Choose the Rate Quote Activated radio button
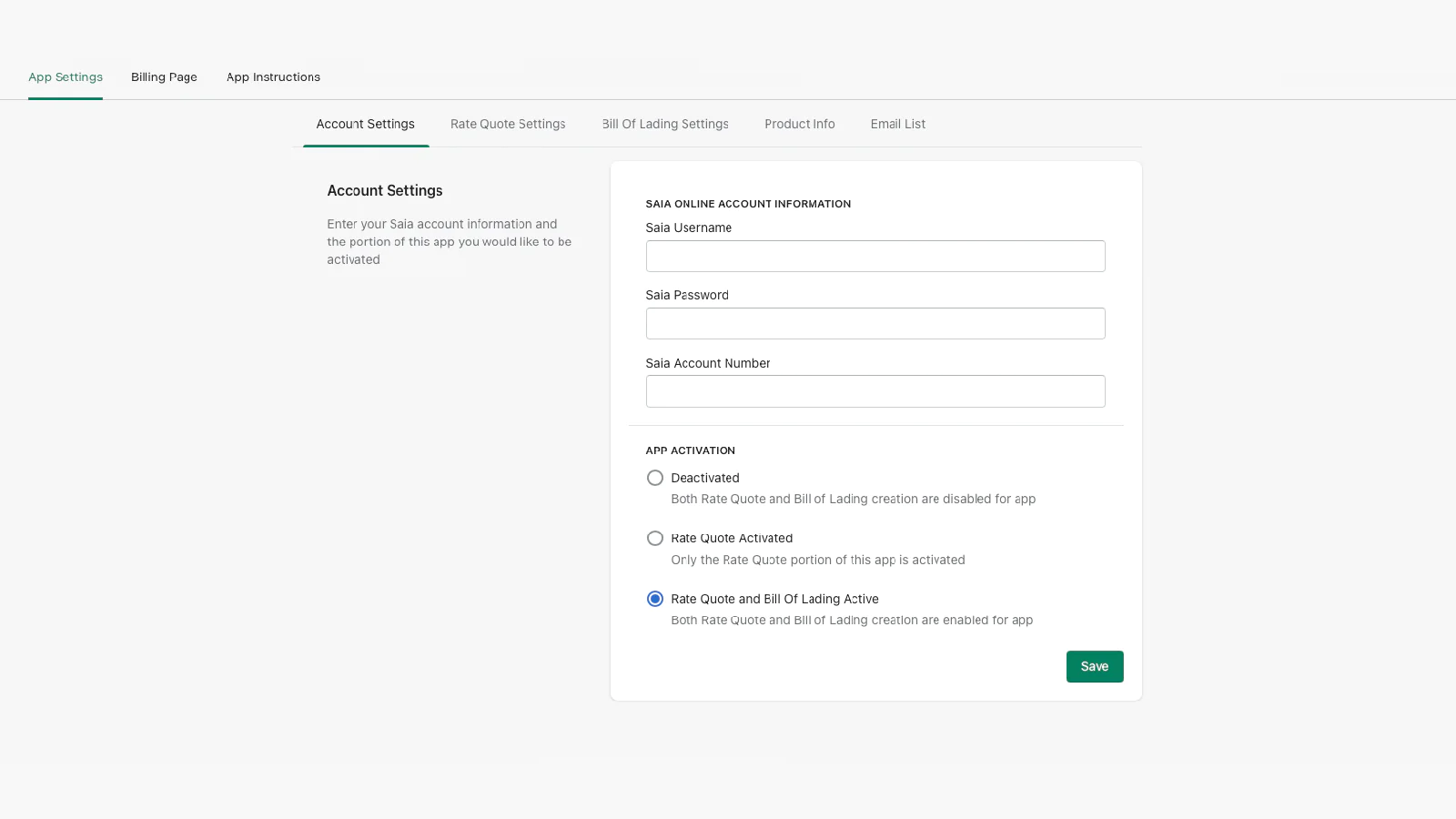The image size is (1456, 819). (655, 539)
